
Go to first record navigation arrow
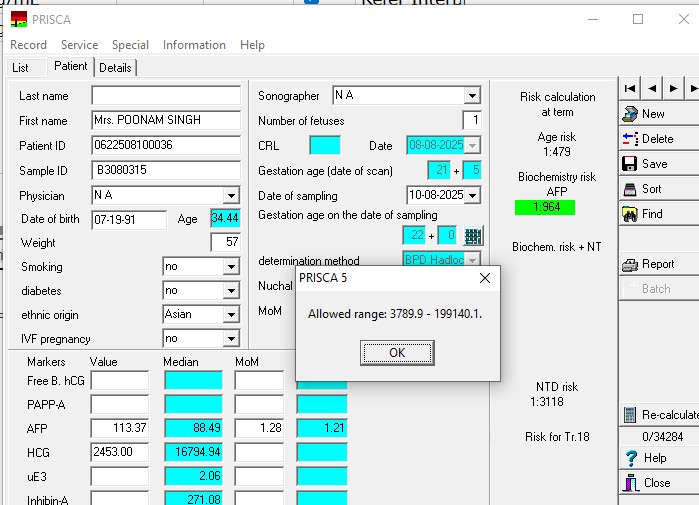630,88
